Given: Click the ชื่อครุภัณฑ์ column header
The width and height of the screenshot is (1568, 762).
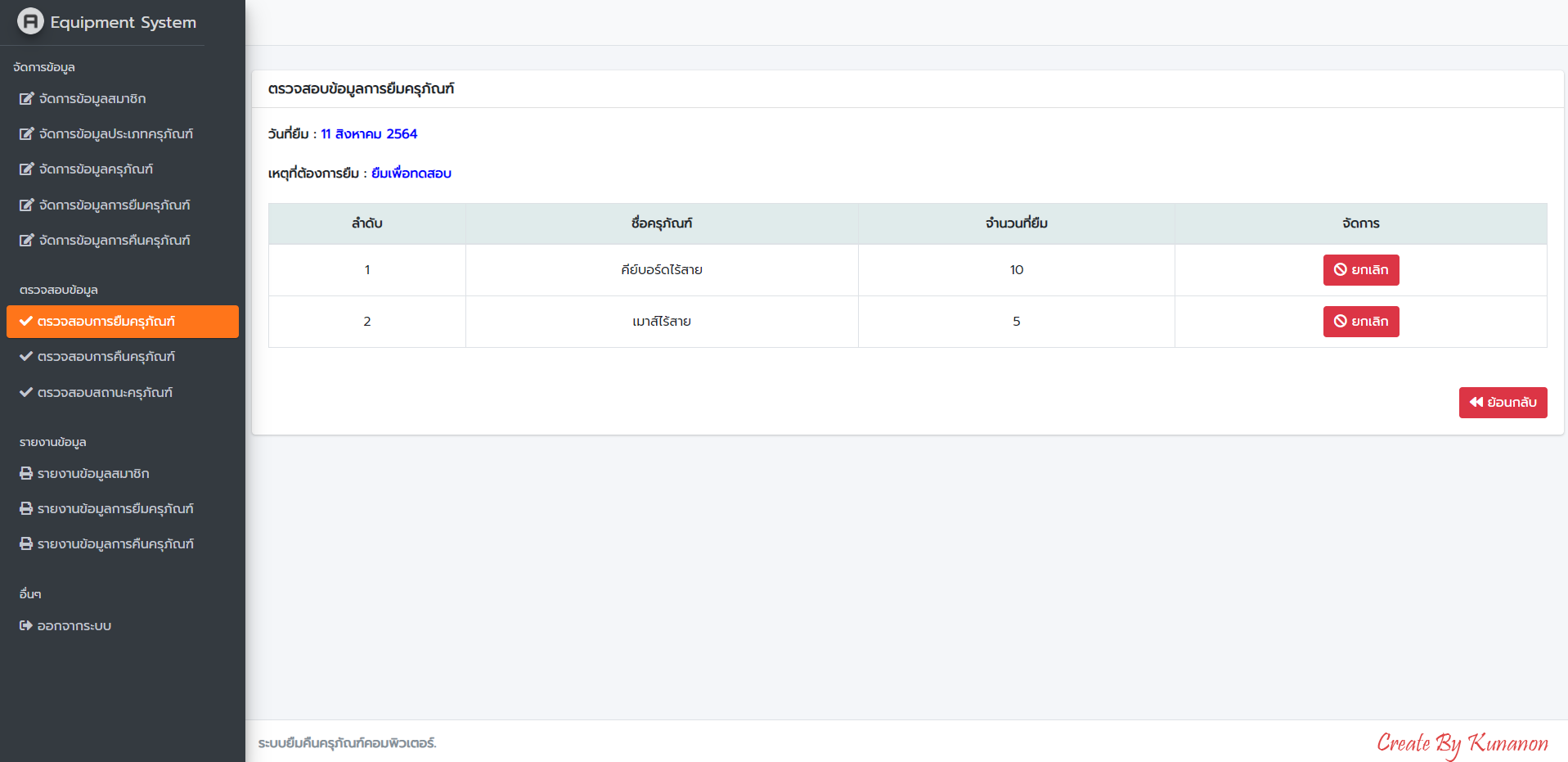Looking at the screenshot, I should pos(661,223).
